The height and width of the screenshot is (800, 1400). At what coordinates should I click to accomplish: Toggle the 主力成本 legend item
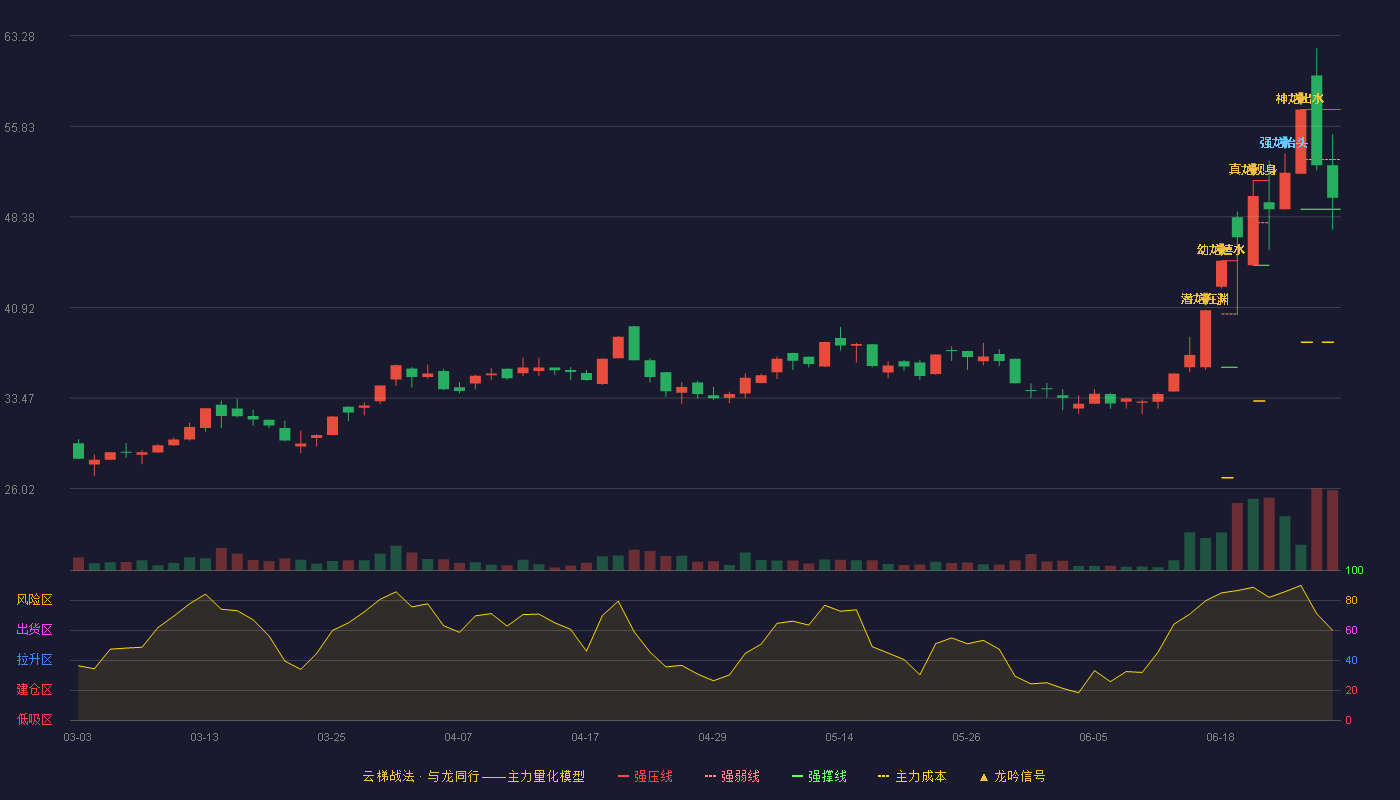pyautogui.click(x=912, y=776)
